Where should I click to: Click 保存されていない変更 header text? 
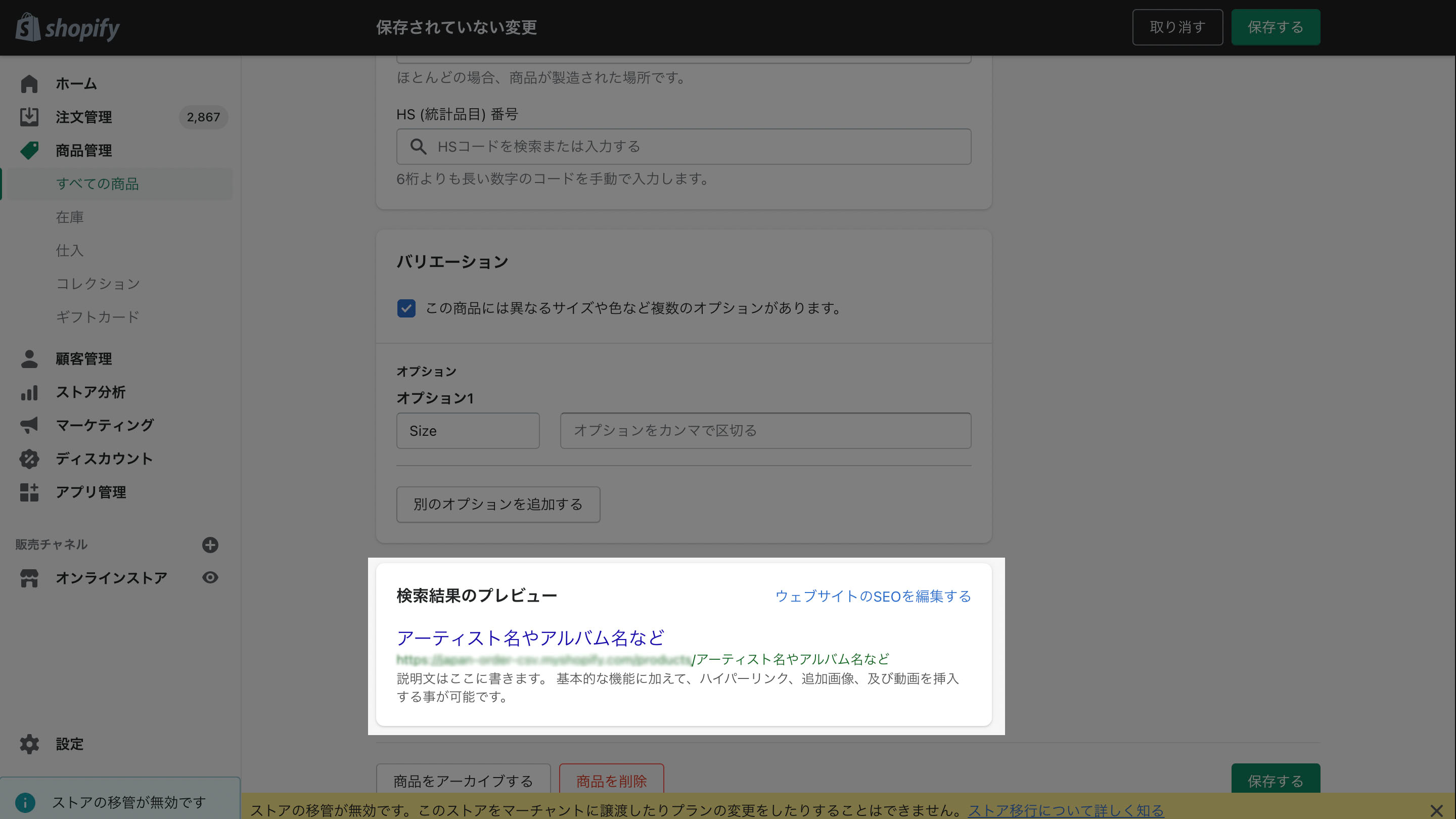[457, 27]
